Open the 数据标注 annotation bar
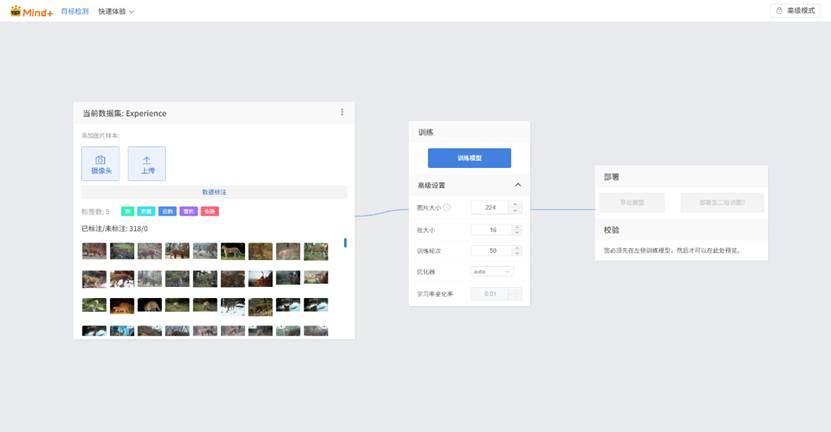 214,192
